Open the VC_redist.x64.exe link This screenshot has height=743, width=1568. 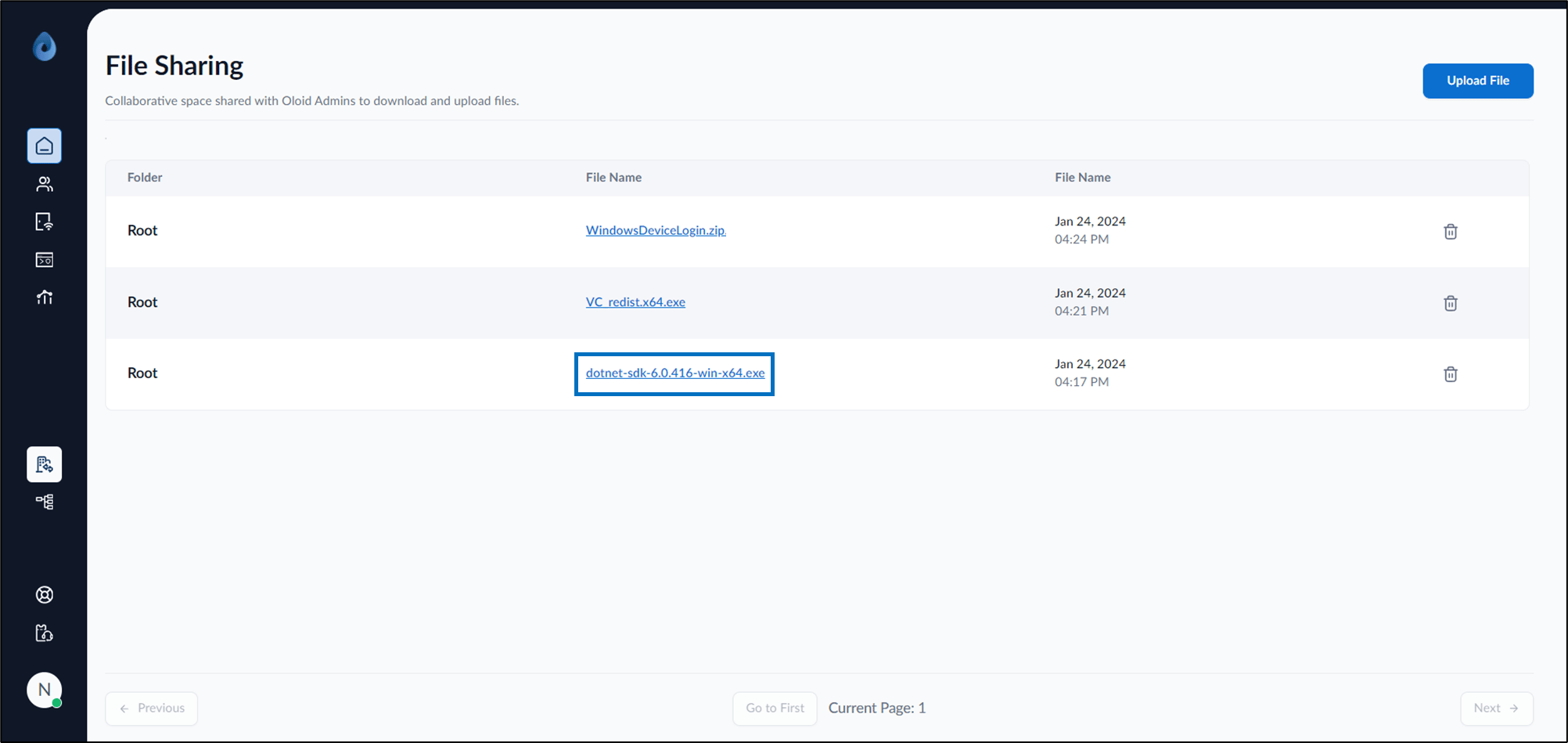pos(635,302)
